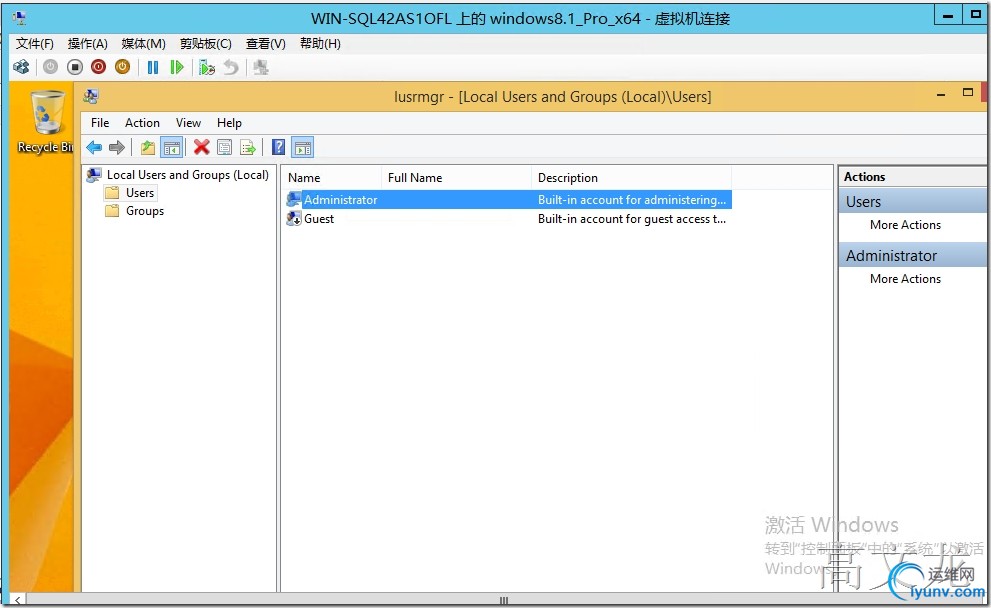Sort by the Description column header
Viewport: 991px width, 608px height.
[631, 178]
